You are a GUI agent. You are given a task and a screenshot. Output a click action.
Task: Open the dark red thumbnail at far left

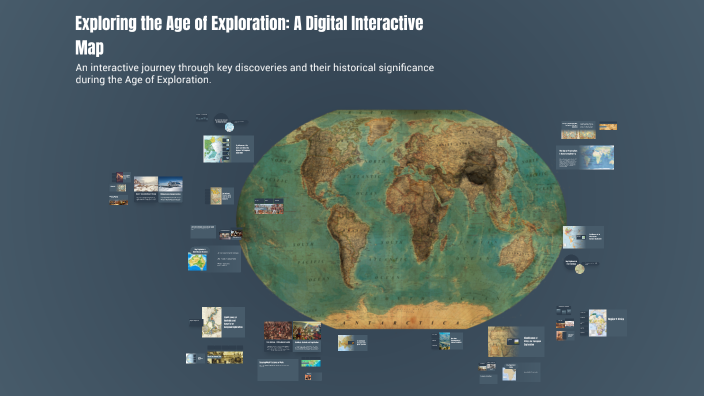tap(119, 177)
